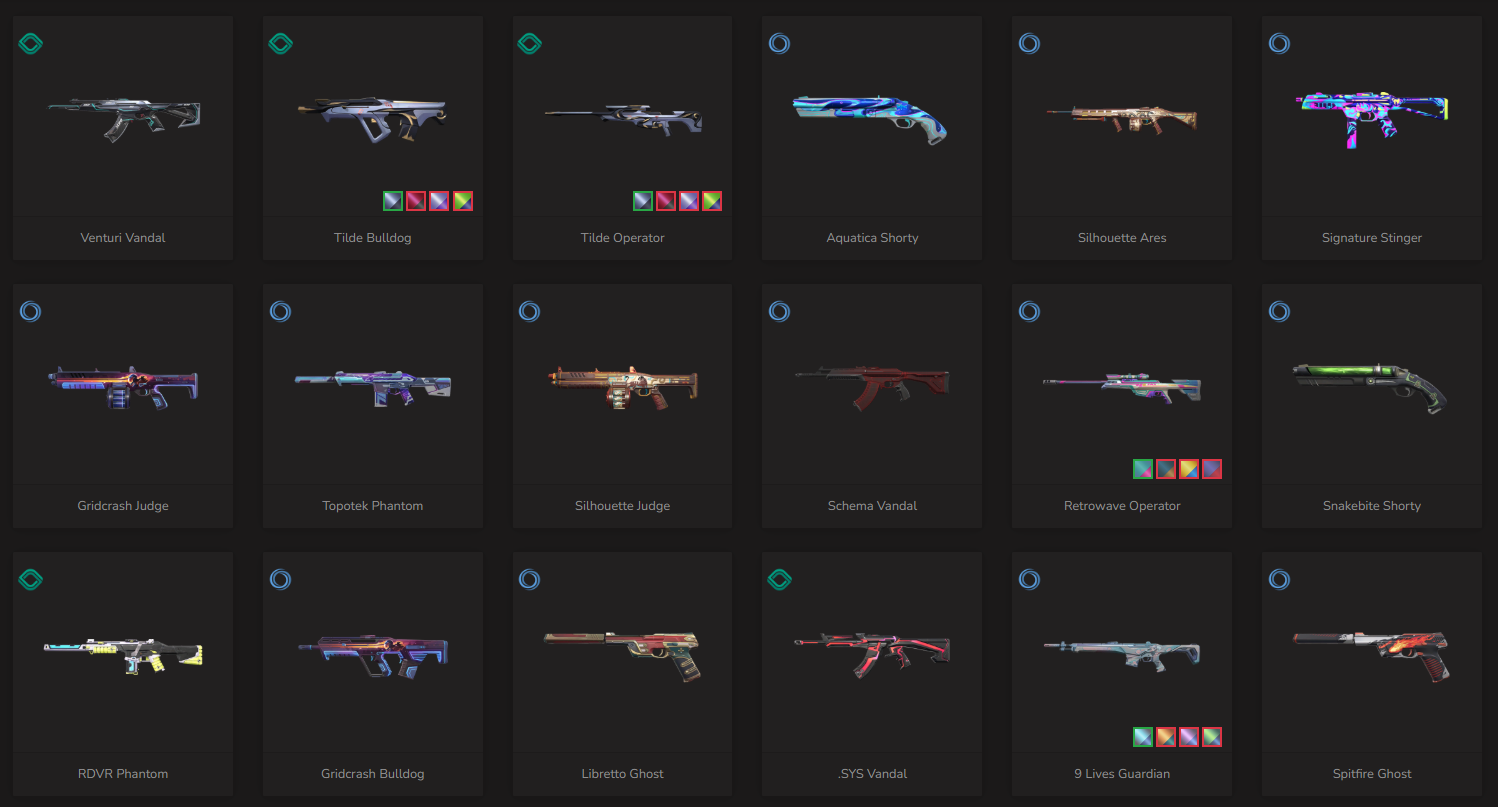1498x807 pixels.
Task: Pick the orange variant swatch on 9 Lives Guardian
Action: coord(1166,737)
